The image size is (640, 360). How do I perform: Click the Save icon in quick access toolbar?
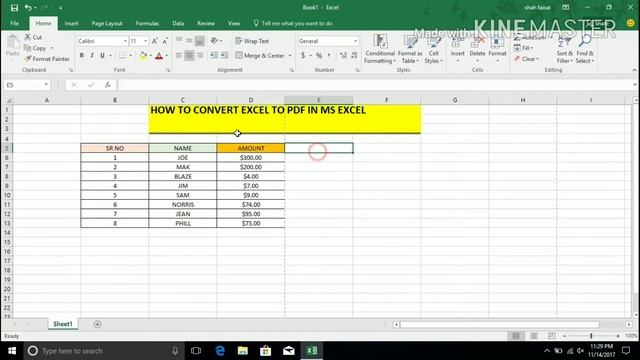tap(14, 8)
